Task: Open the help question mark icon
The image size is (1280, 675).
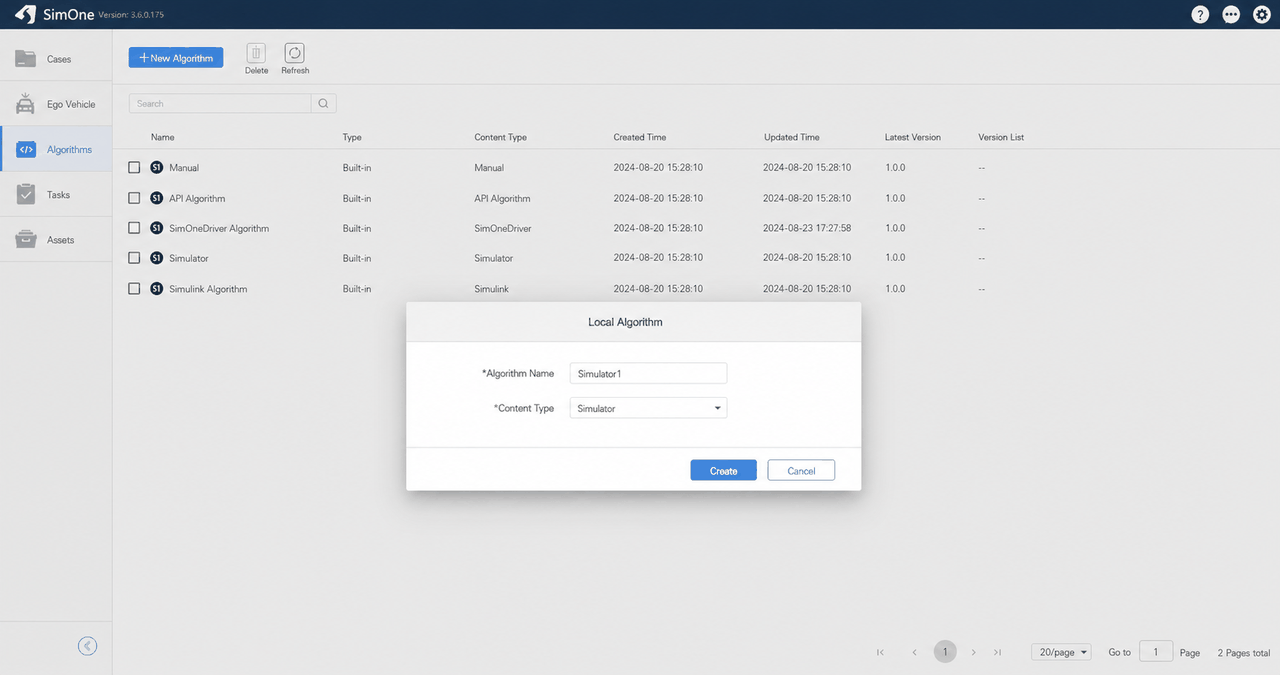Action: click(1200, 15)
